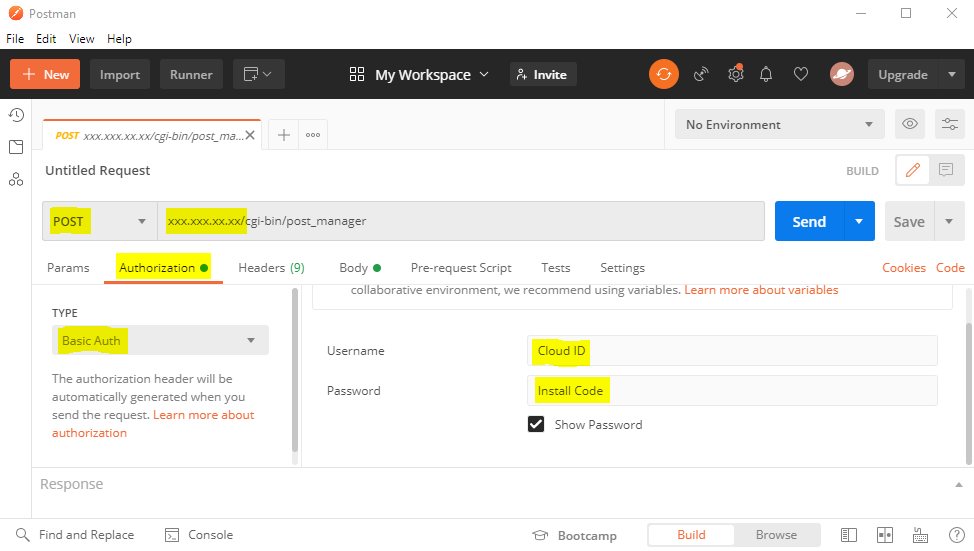Image resolution: width=974 pixels, height=551 pixels.
Task: Click into the request URL field
Action: click(461, 221)
